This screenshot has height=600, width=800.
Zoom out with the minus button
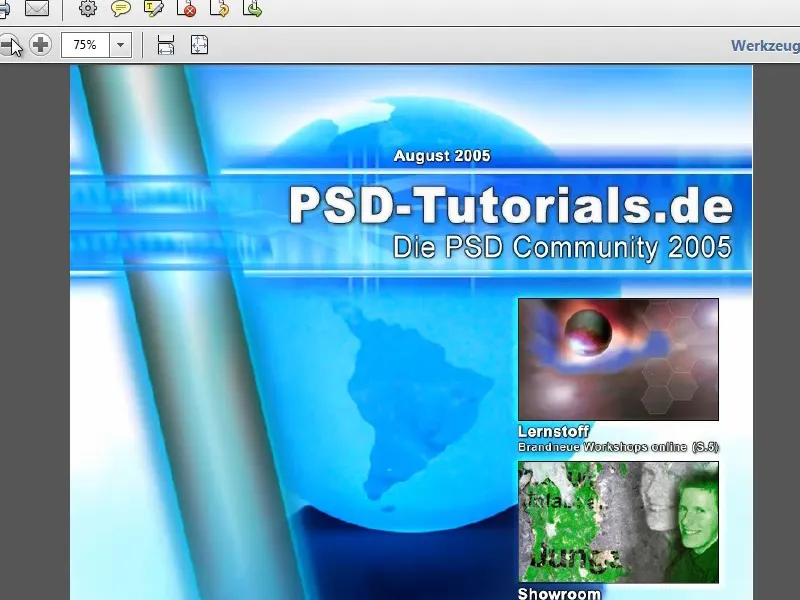(9, 45)
